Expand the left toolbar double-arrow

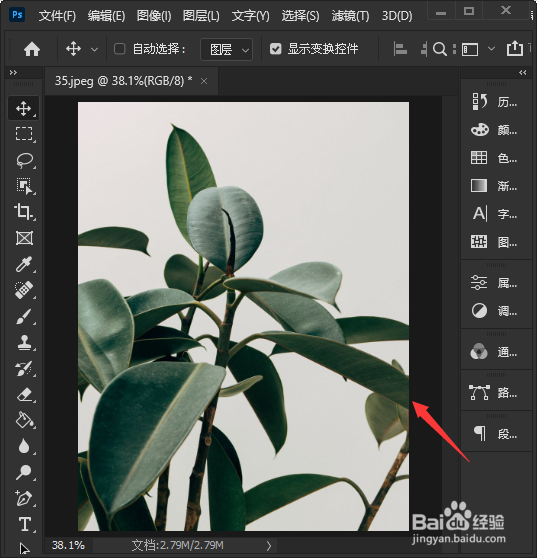pos(13,73)
